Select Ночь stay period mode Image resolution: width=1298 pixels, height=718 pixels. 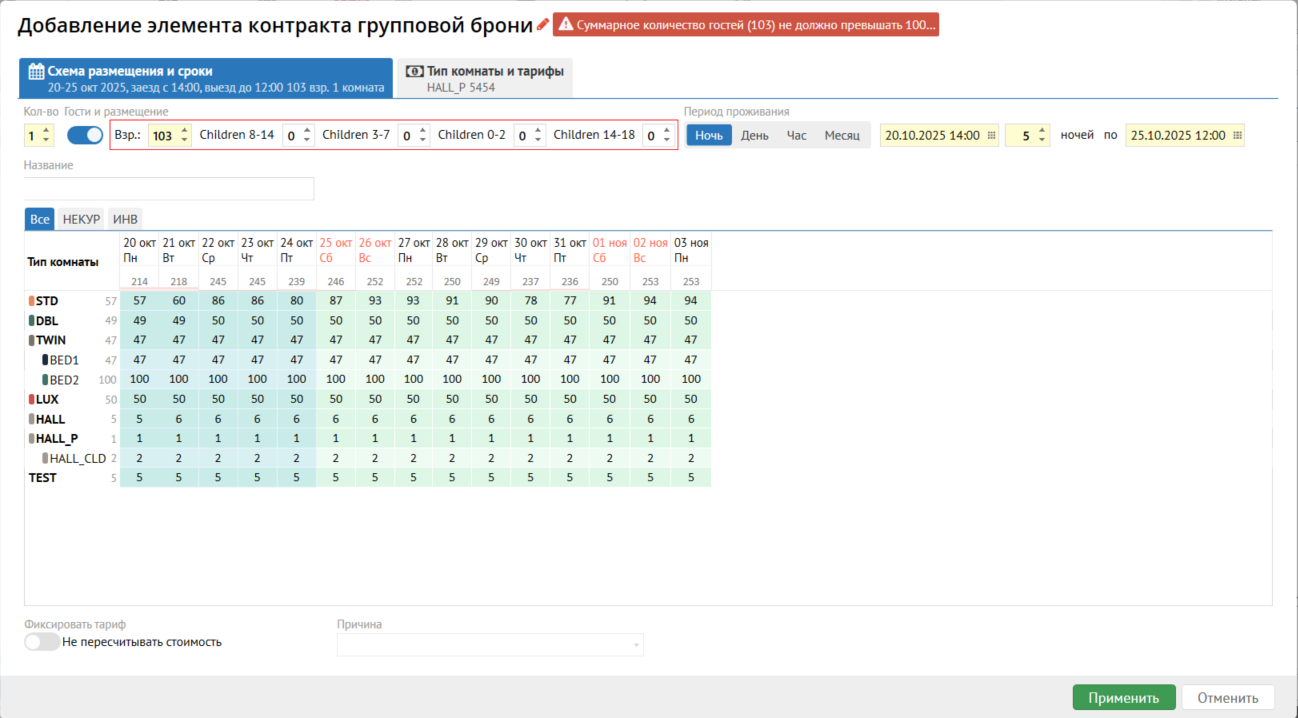pyautogui.click(x=709, y=135)
